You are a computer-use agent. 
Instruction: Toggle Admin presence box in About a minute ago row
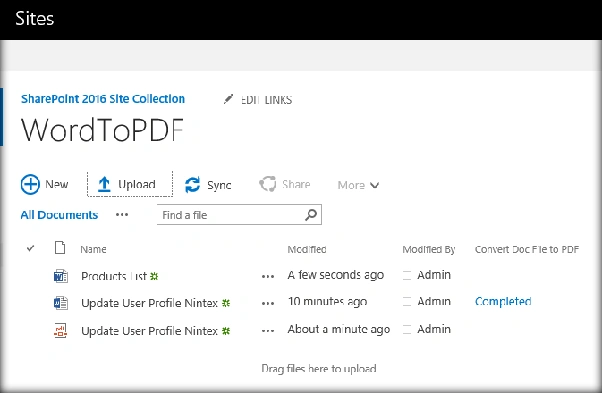click(x=407, y=329)
